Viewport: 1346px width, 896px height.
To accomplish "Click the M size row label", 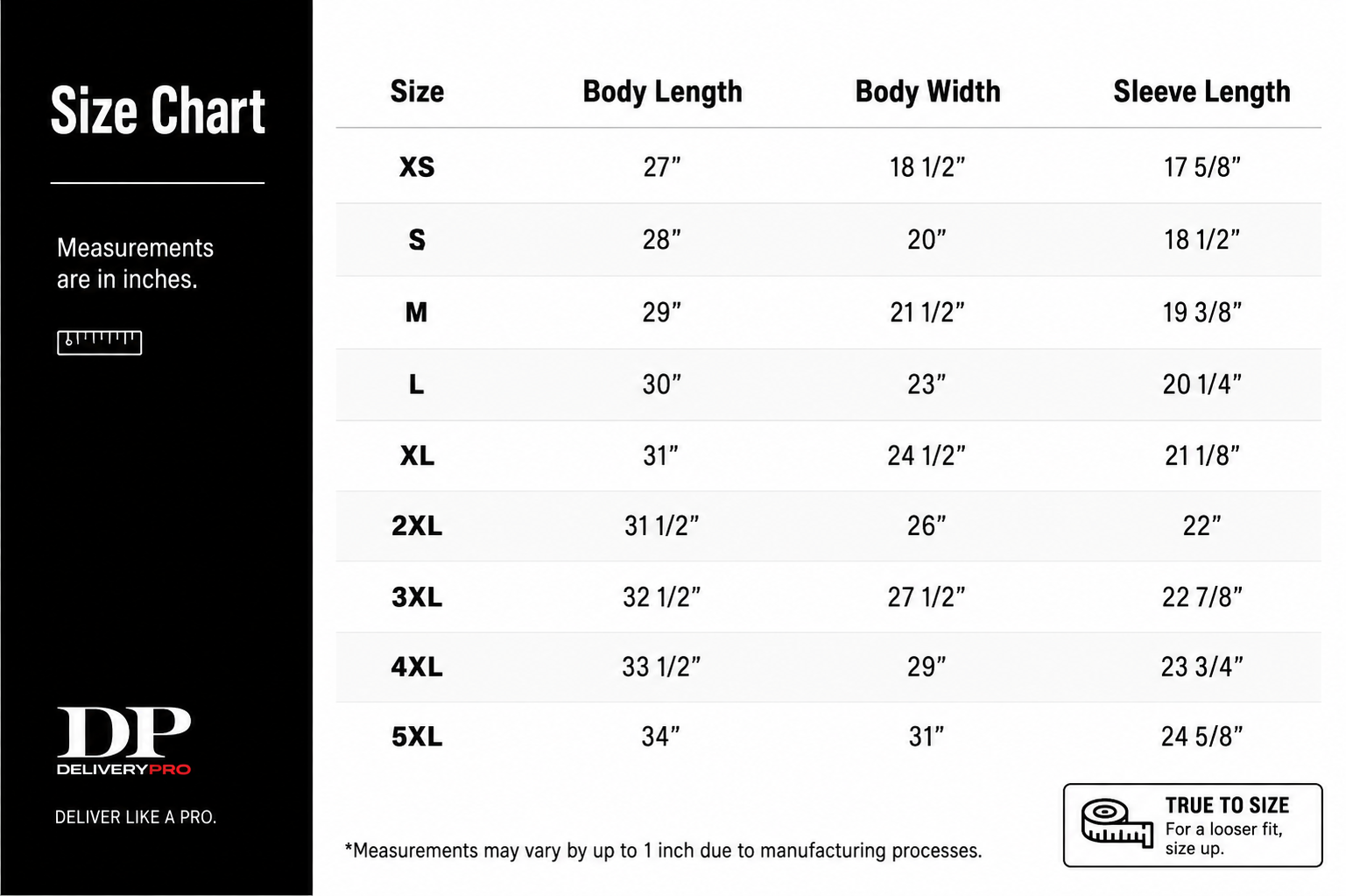I will pyautogui.click(x=417, y=312).
